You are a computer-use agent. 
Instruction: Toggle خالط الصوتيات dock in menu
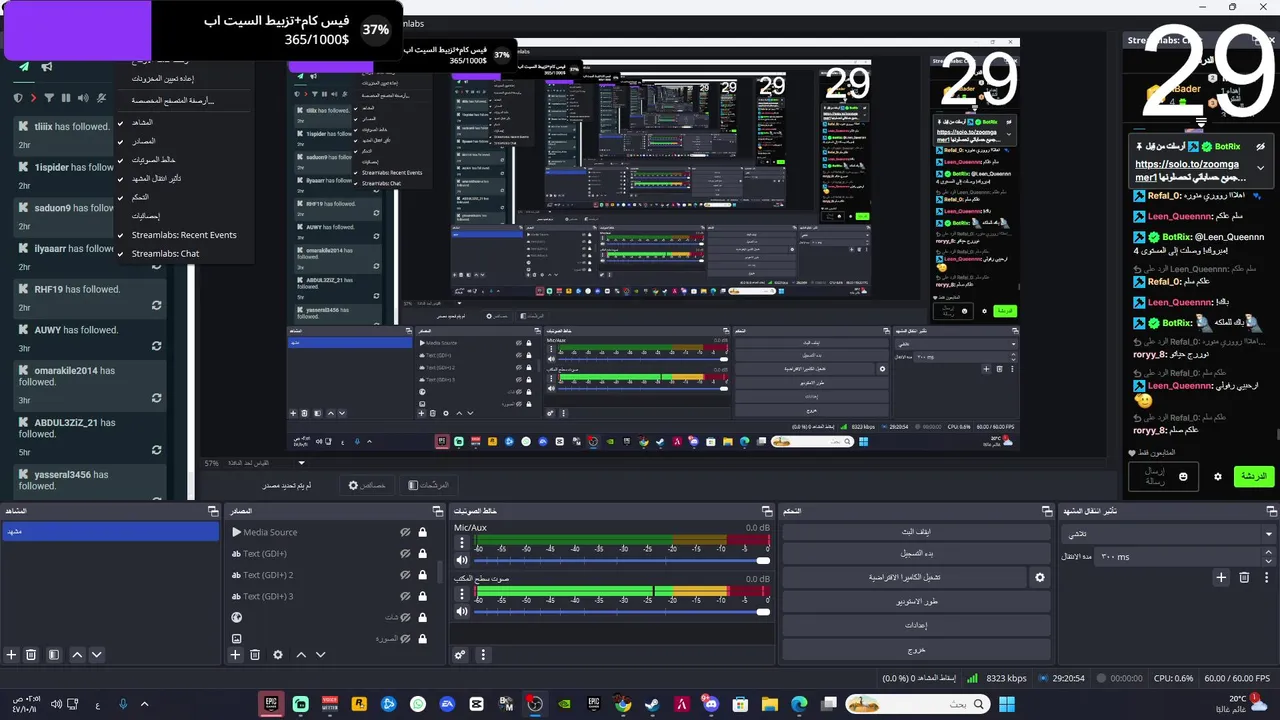[x=154, y=160]
